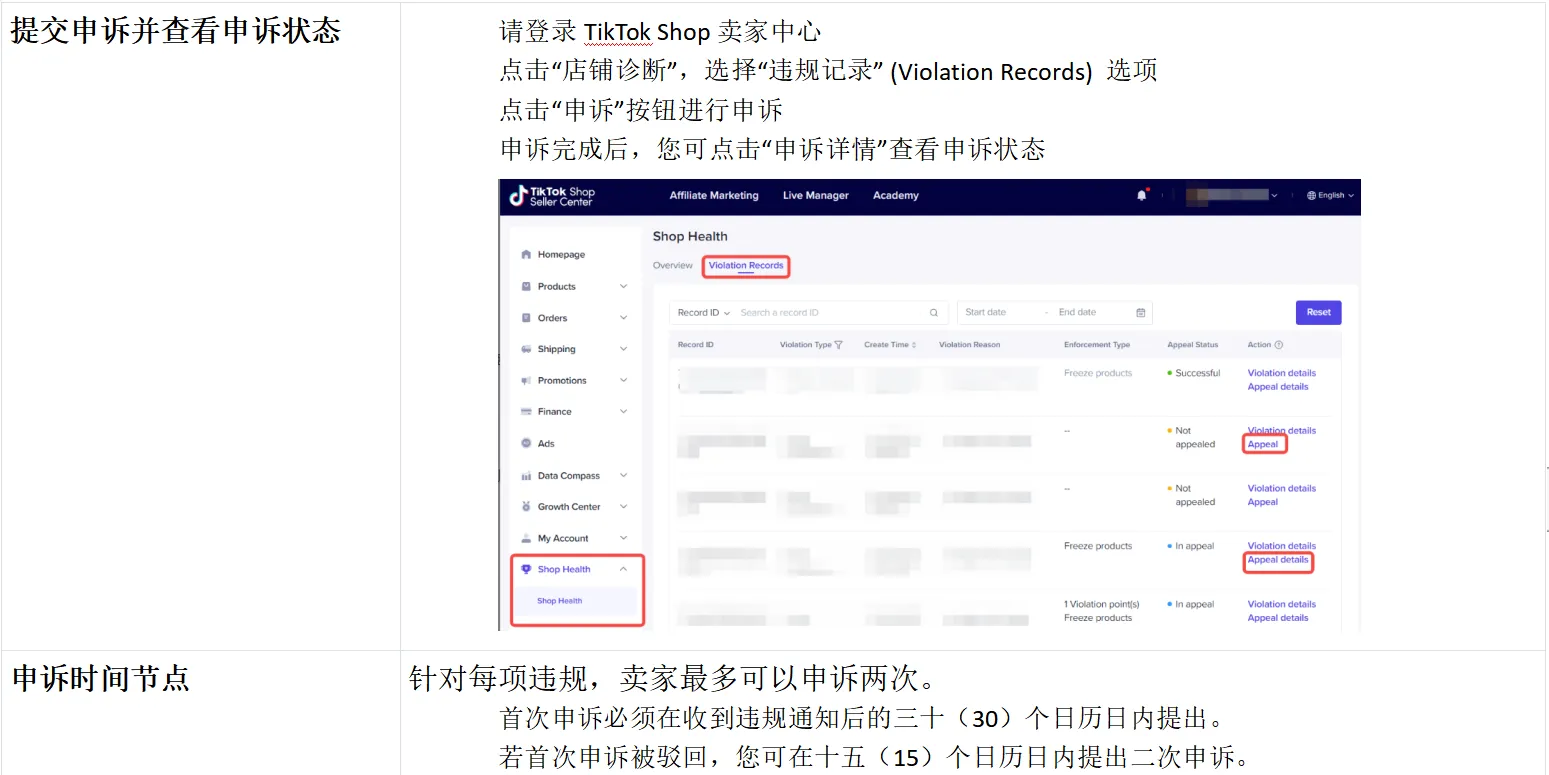The width and height of the screenshot is (1549, 775).
Task: Sort by Create Time arrows
Action: point(914,345)
